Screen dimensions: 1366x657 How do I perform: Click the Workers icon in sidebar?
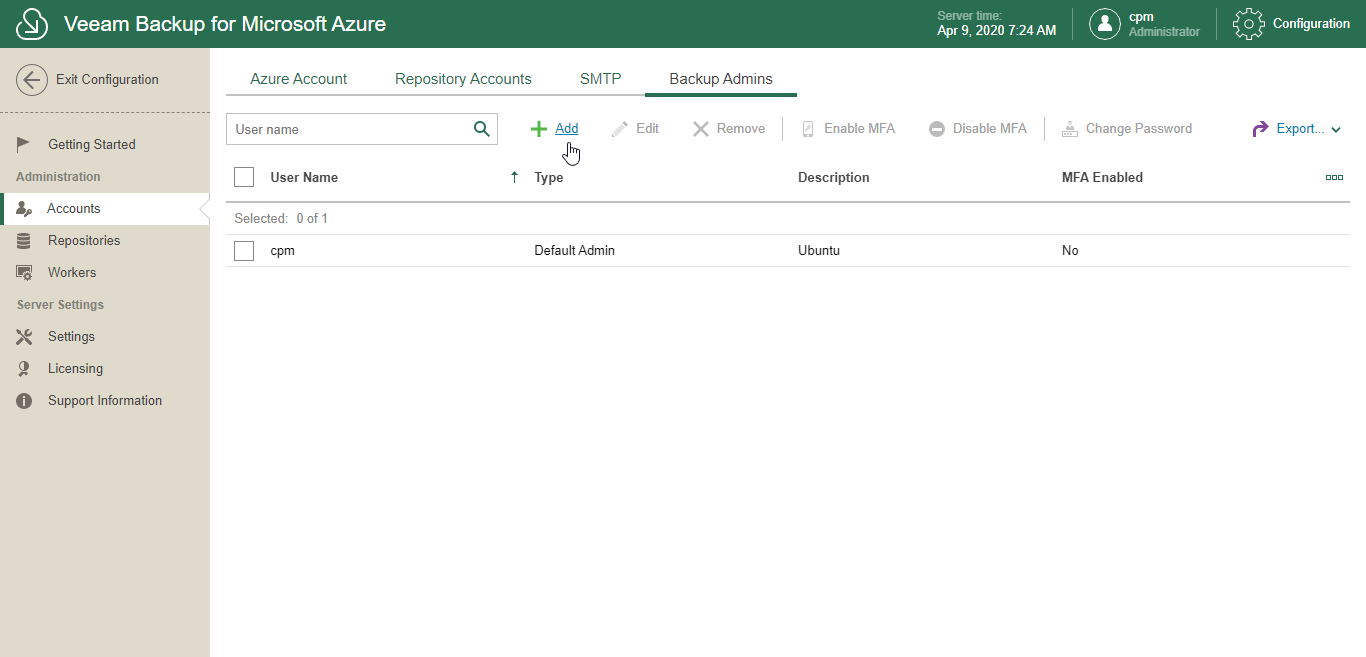24,272
